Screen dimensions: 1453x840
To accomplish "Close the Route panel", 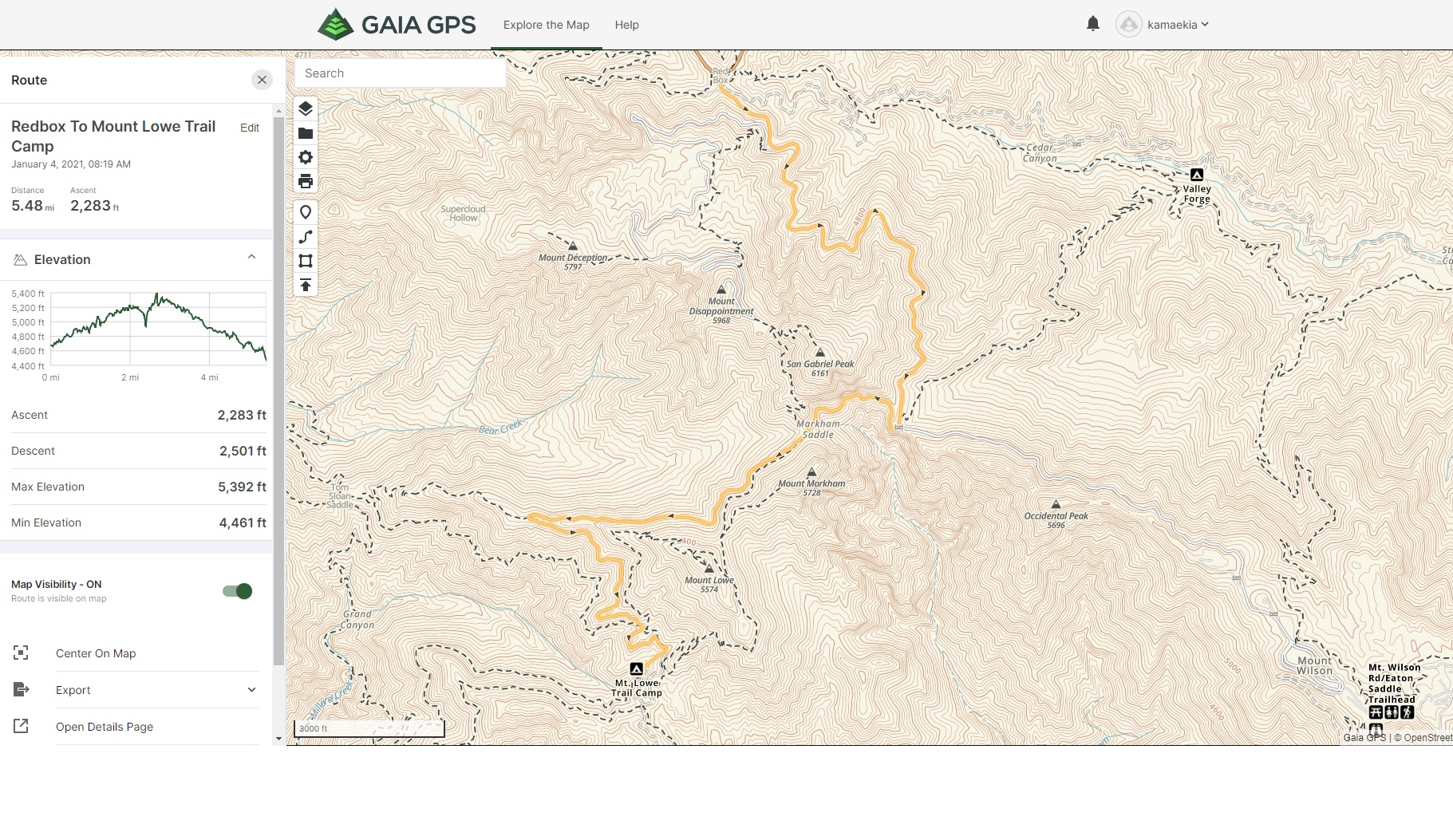I will [x=262, y=80].
